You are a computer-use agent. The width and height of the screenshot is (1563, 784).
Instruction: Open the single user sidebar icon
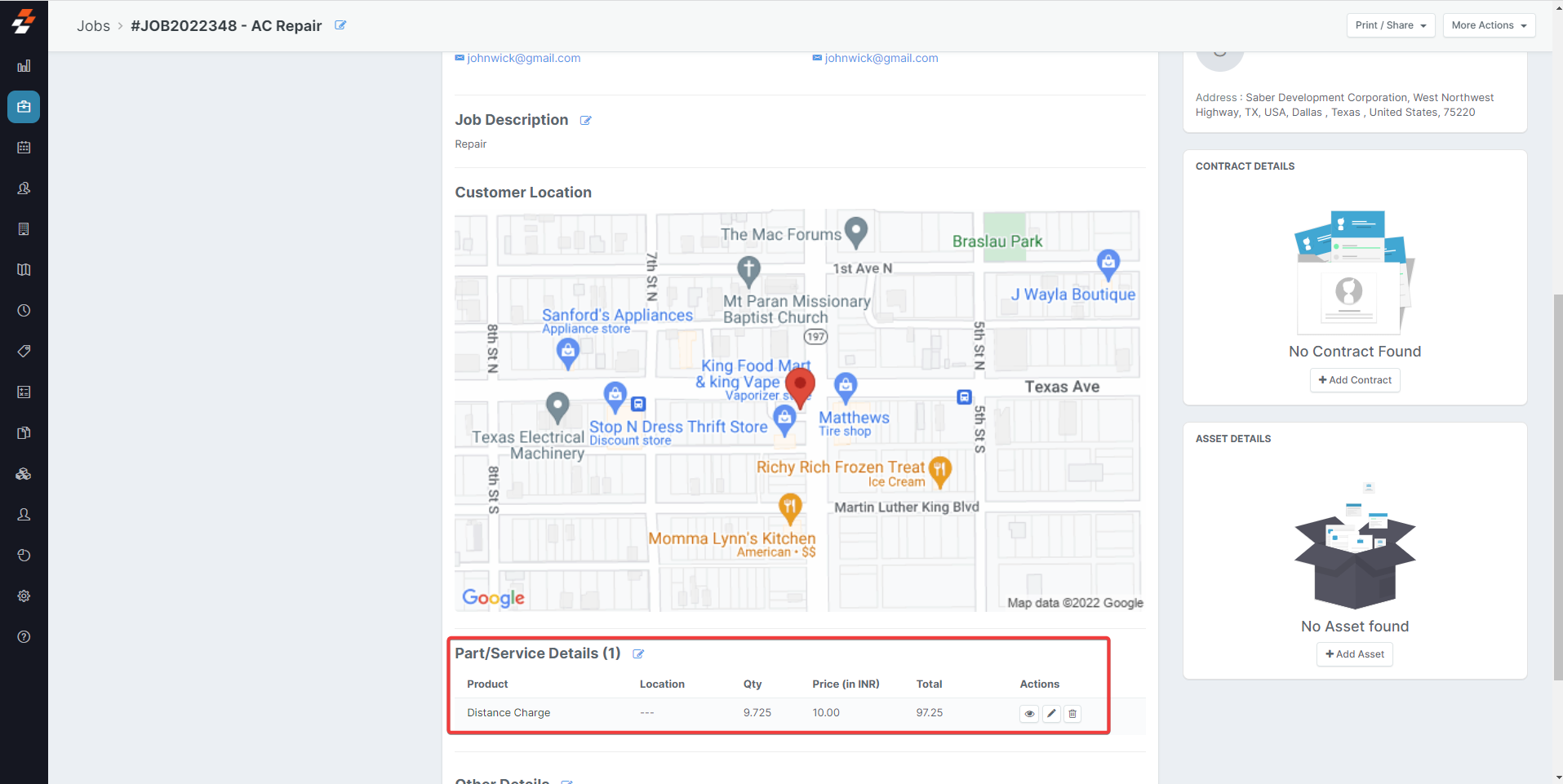click(x=24, y=515)
